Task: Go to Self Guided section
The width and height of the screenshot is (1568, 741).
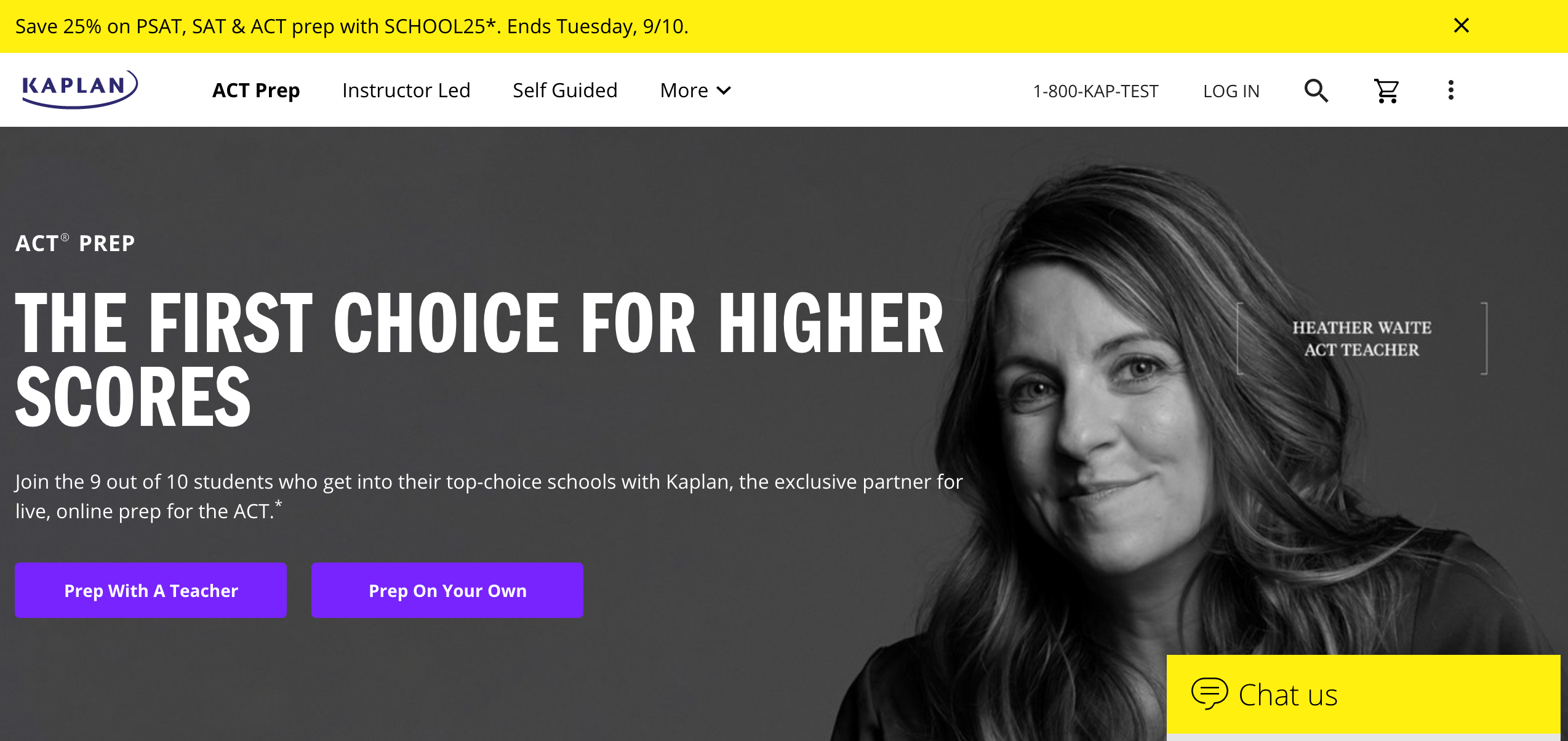Action: (565, 90)
